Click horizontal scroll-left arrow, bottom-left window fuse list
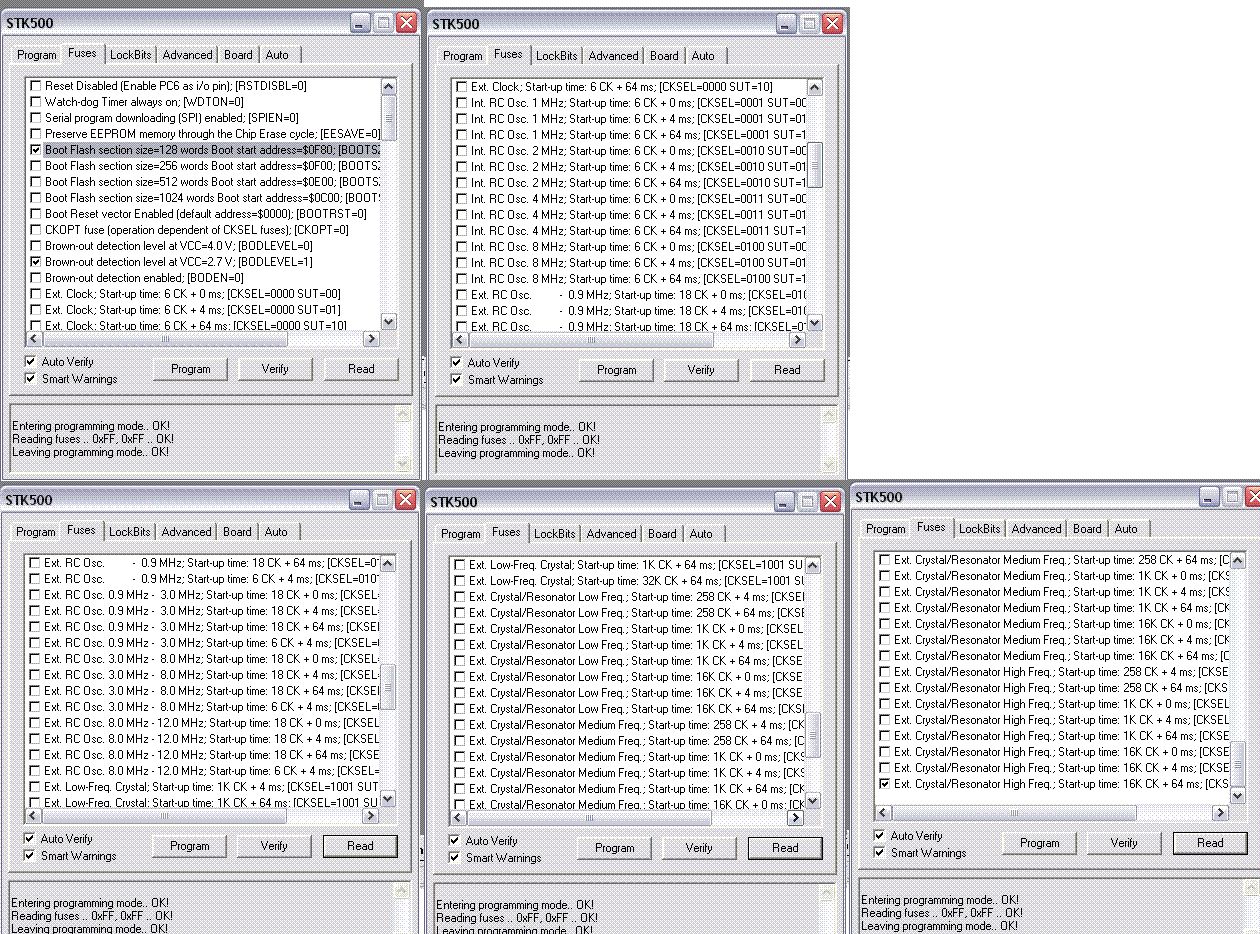Viewport: 1260px width, 934px height. (x=33, y=817)
